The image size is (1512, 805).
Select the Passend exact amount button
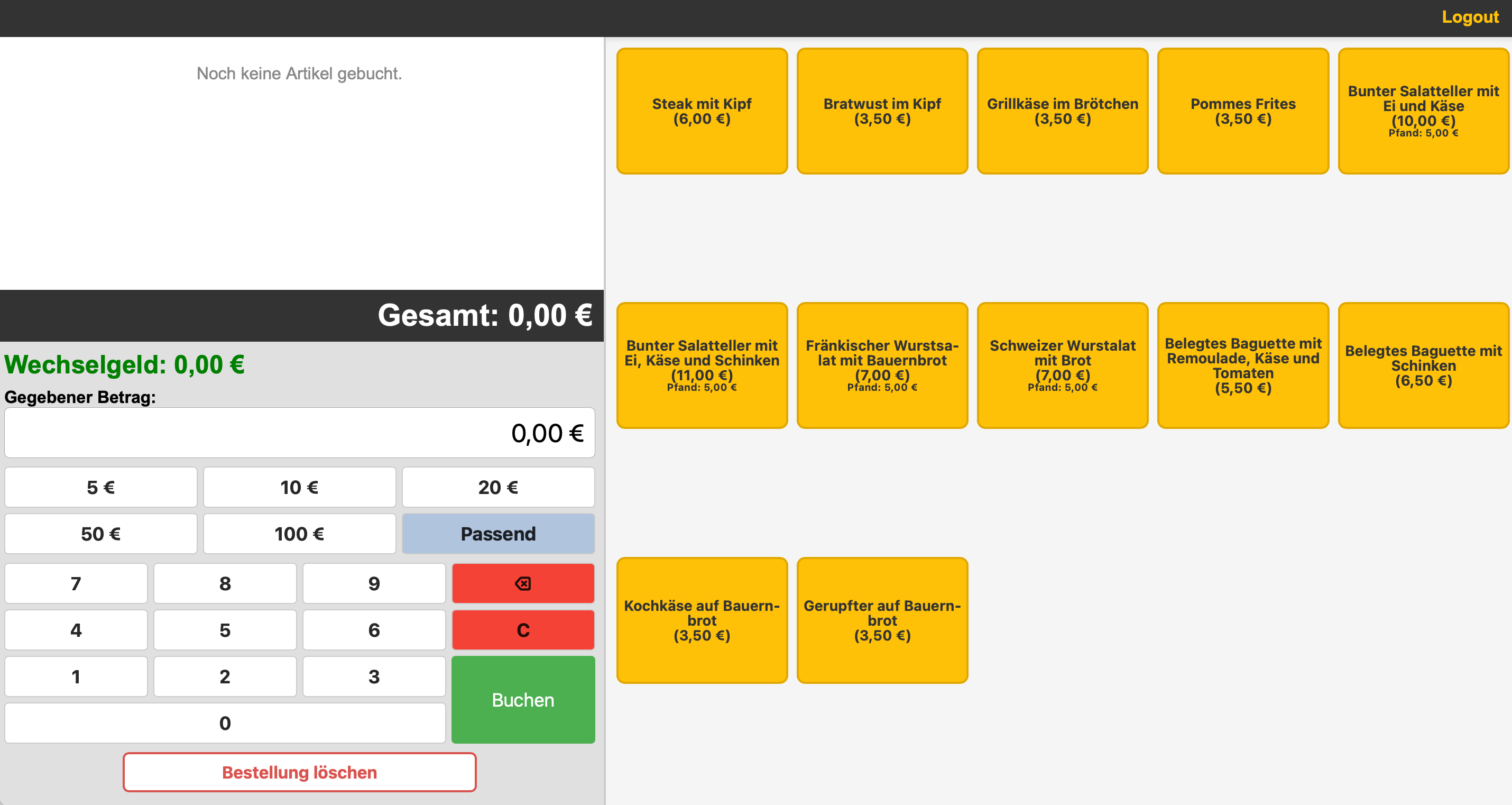click(497, 534)
